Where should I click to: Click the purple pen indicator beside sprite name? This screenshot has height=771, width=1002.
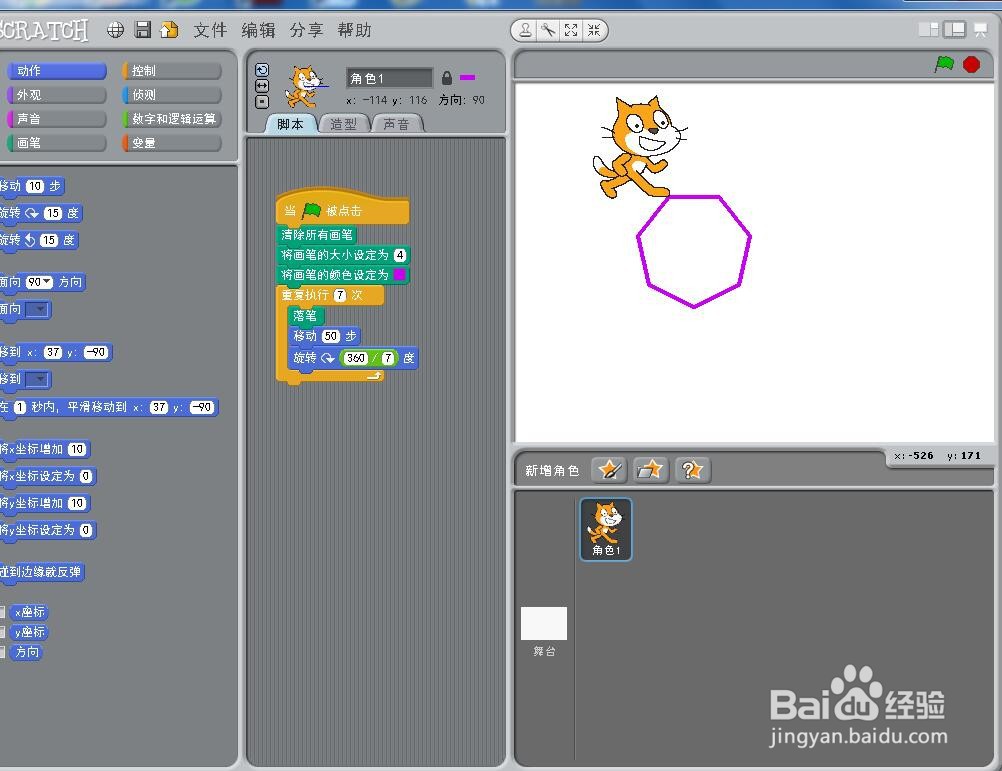tap(467, 77)
